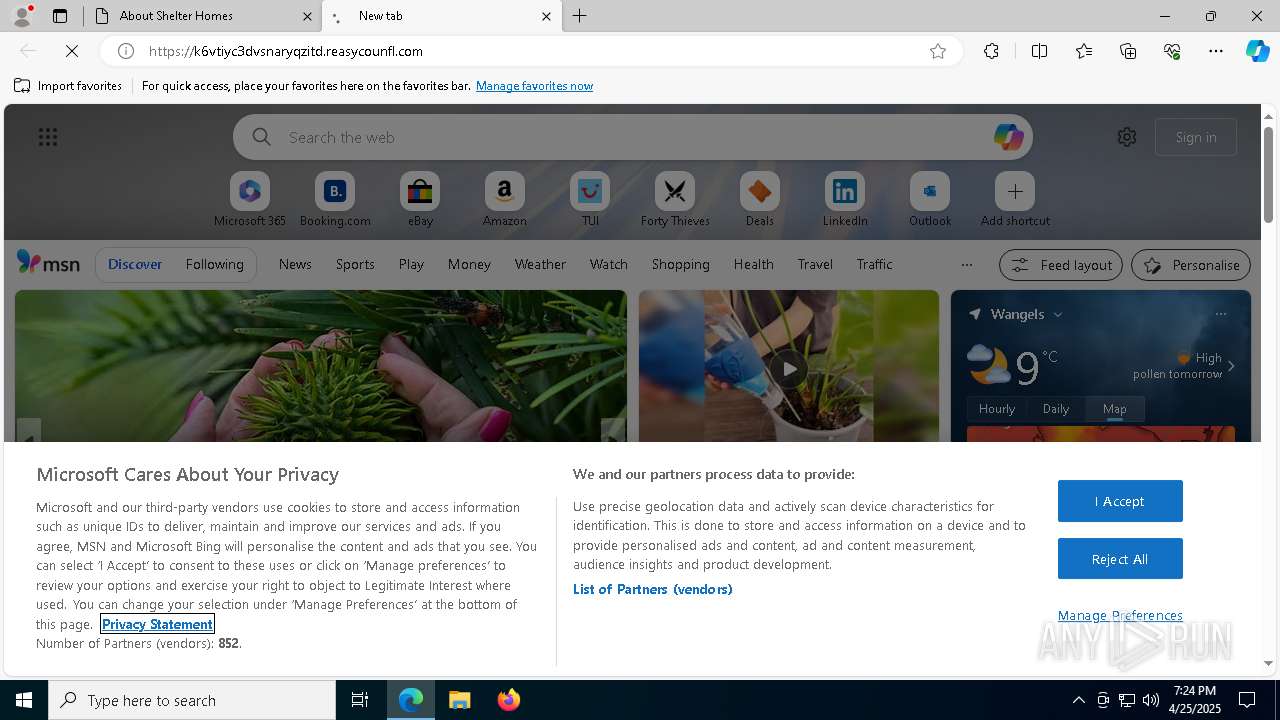Open weather card more options

pos(1220,314)
